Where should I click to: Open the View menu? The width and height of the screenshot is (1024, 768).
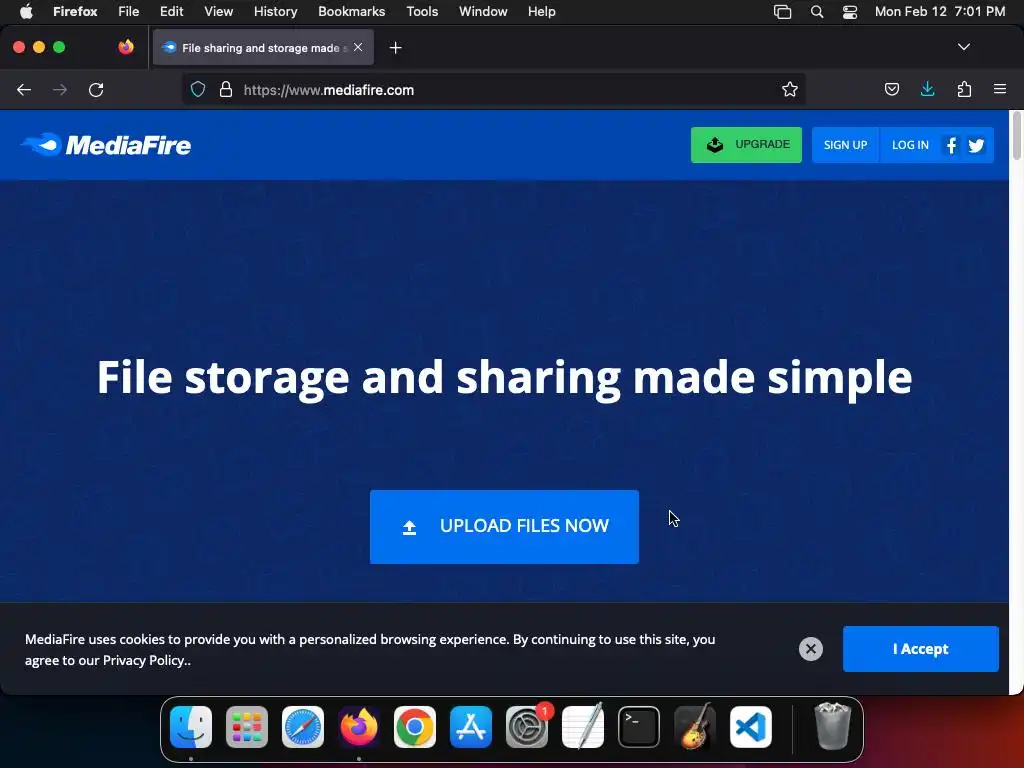coord(218,11)
